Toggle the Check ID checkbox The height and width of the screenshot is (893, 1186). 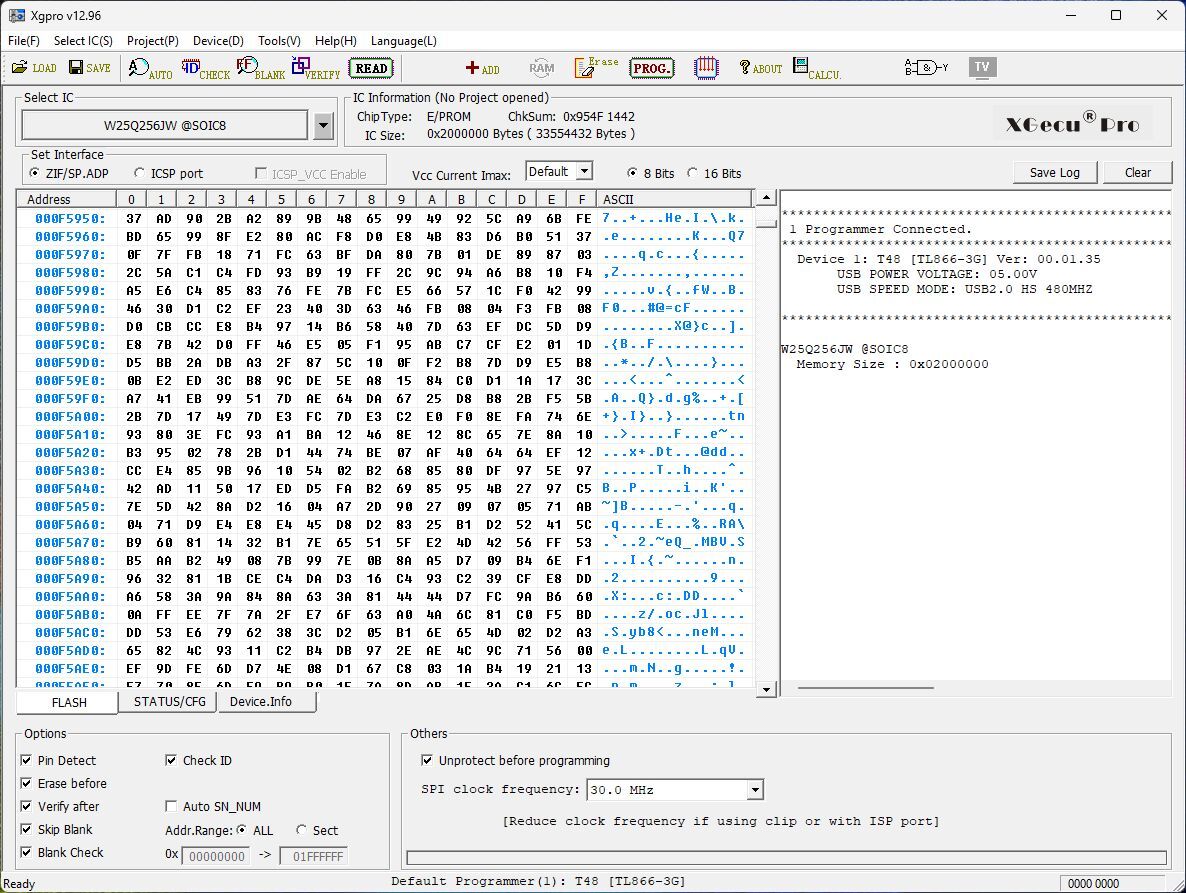click(x=171, y=761)
